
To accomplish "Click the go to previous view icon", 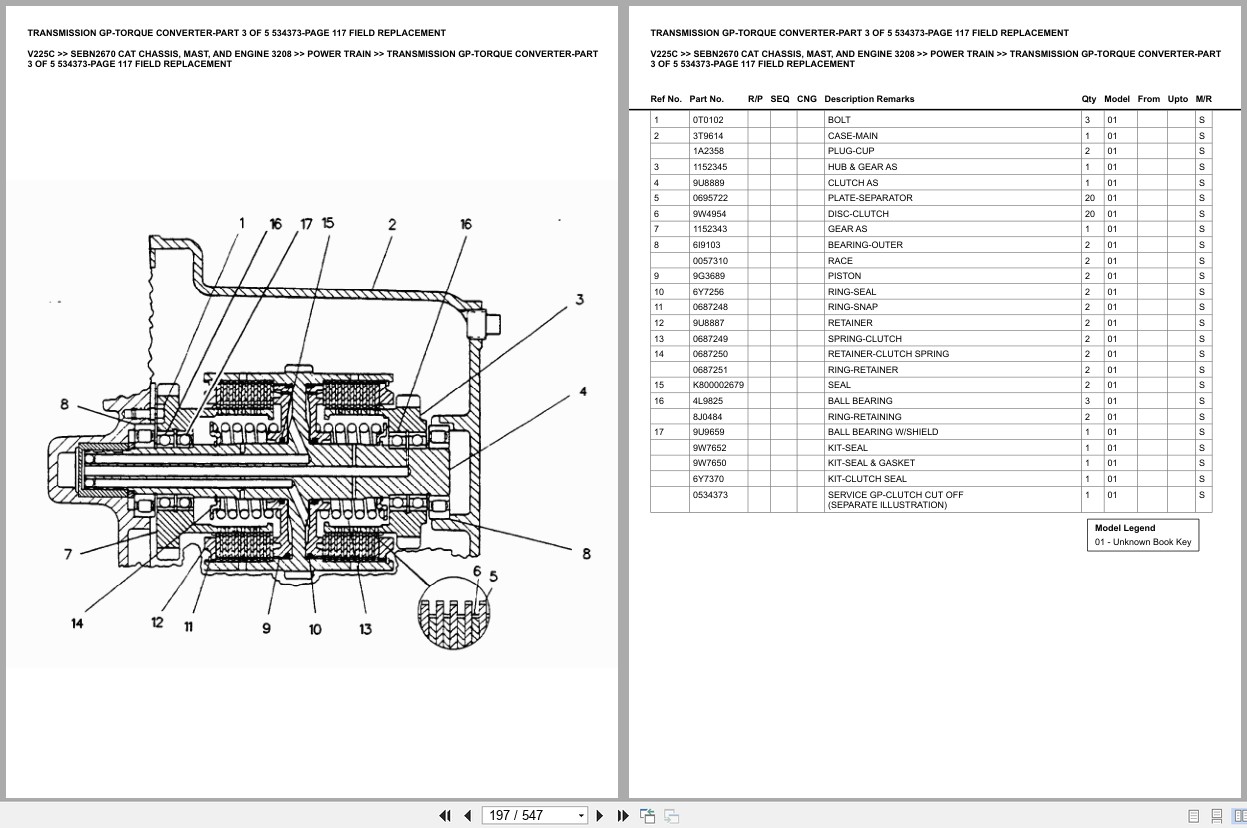I will (647, 816).
